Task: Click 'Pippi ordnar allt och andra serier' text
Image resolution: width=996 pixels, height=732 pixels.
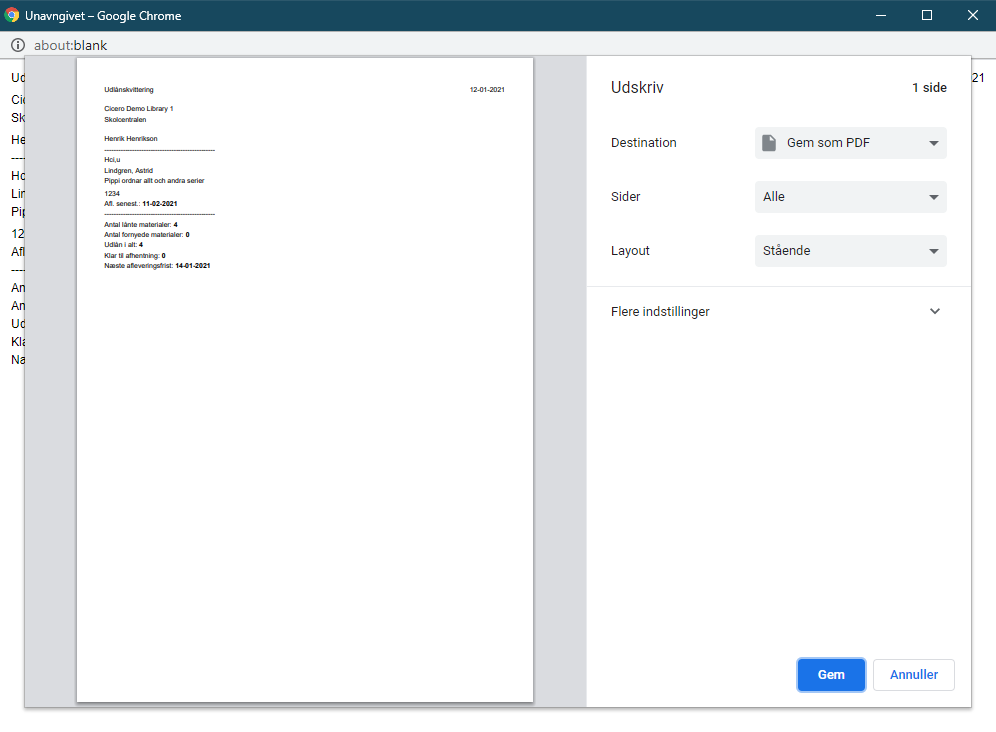Action: 154,180
